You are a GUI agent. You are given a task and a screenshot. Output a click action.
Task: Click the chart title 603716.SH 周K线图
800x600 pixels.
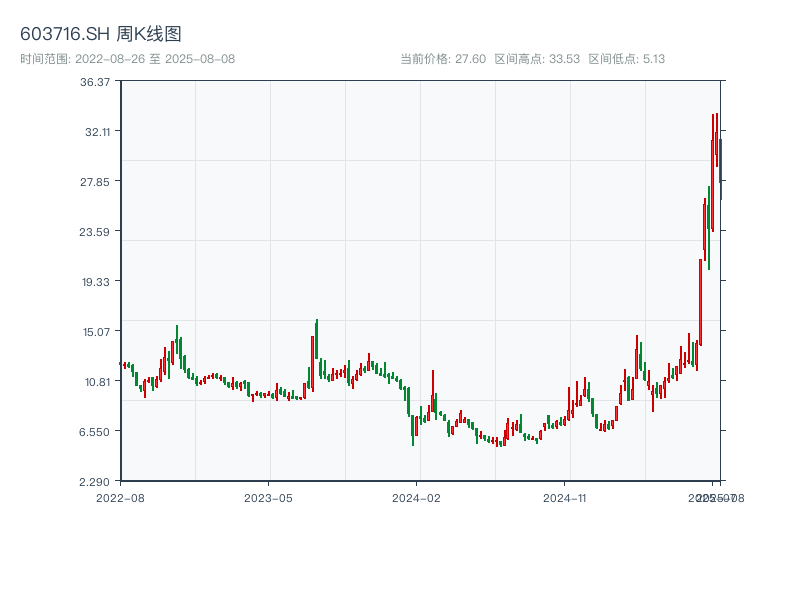point(101,34)
